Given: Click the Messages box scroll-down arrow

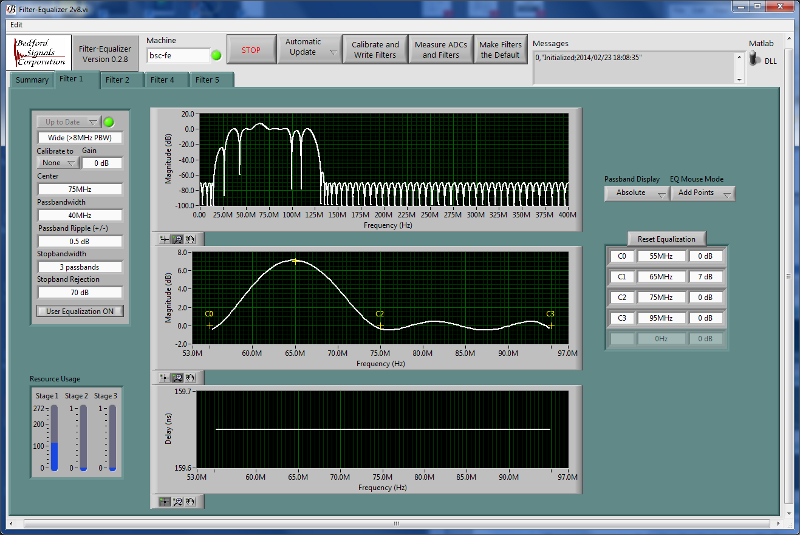Looking at the screenshot, I should [x=739, y=79].
